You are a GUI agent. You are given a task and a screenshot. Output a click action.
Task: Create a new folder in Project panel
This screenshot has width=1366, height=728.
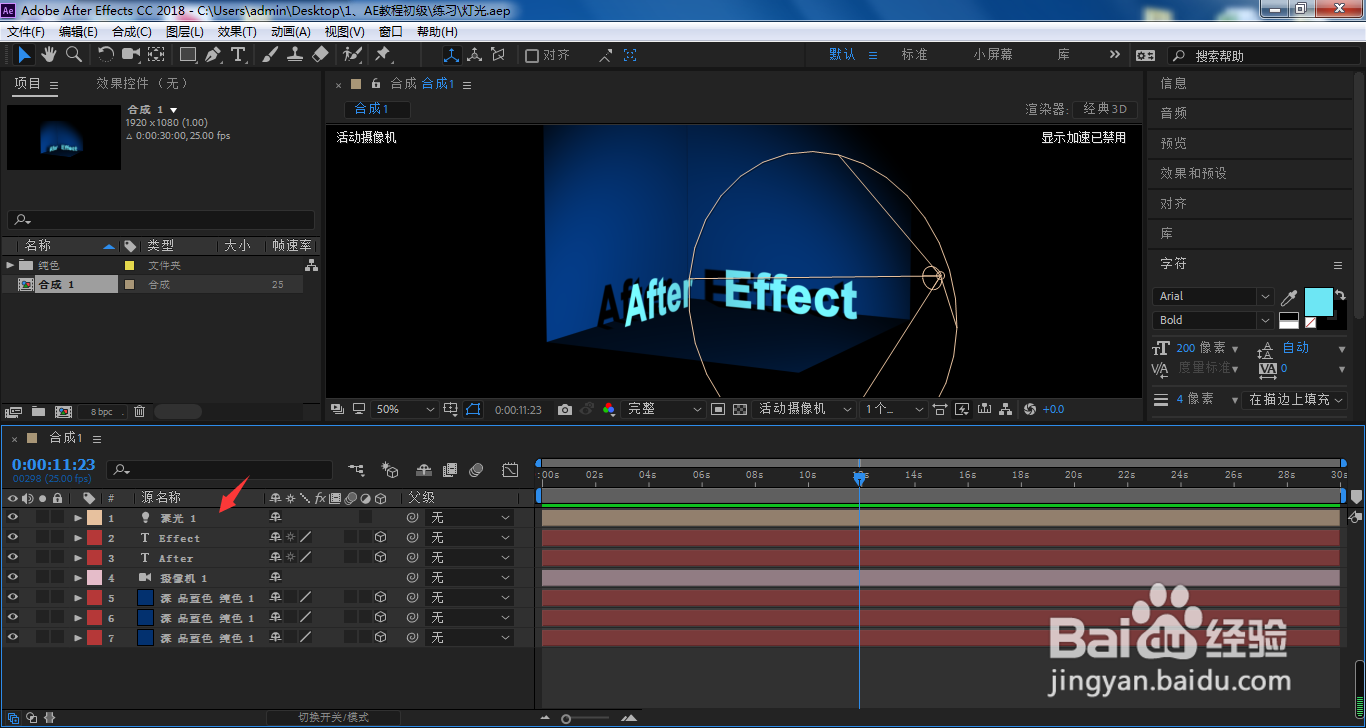38,411
